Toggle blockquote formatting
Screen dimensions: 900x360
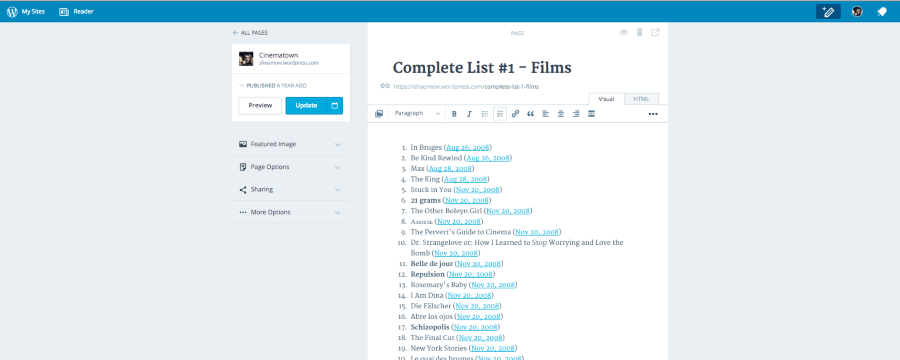tap(530, 114)
